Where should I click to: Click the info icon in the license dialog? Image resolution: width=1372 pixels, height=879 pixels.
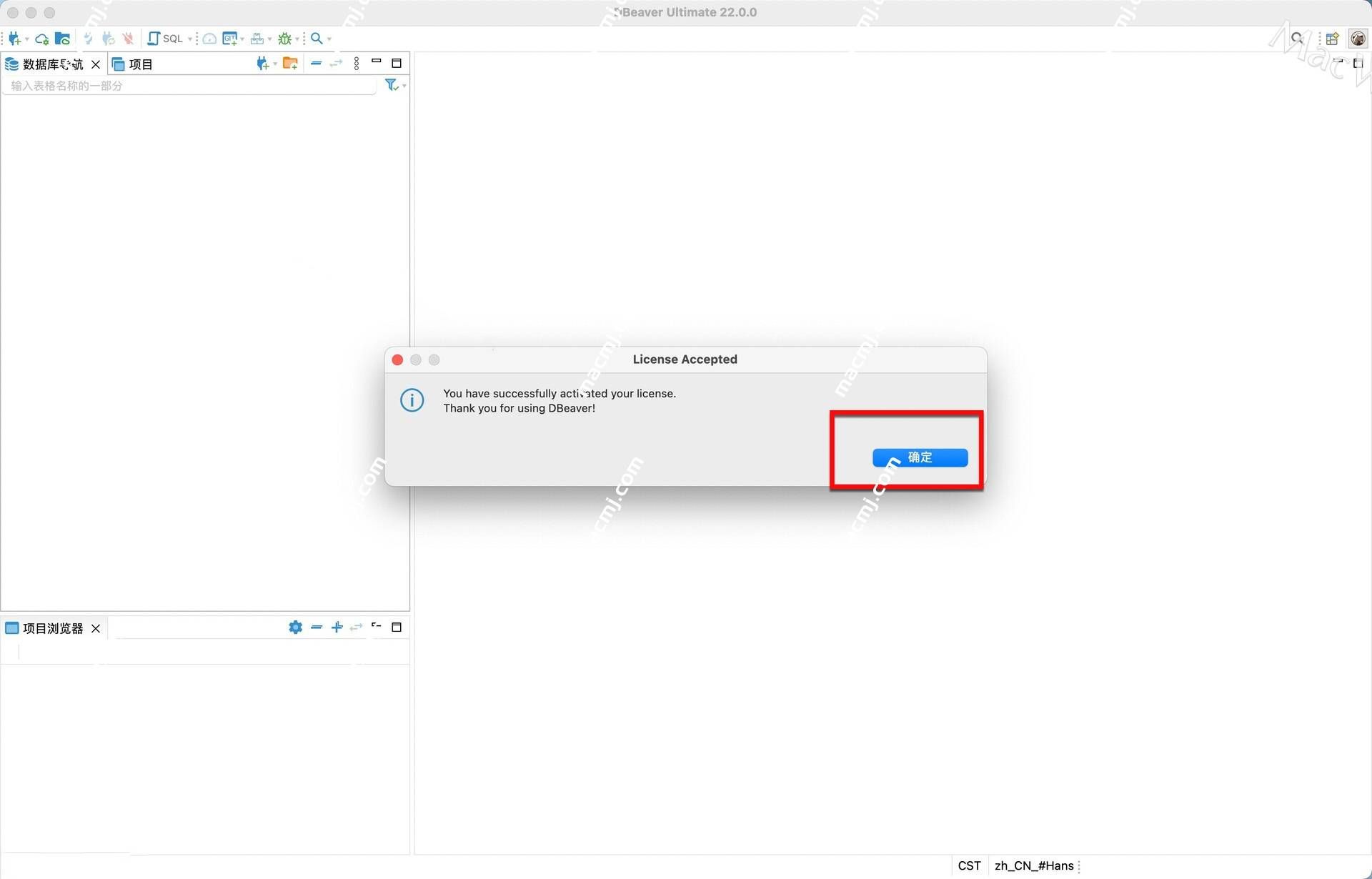coord(412,400)
